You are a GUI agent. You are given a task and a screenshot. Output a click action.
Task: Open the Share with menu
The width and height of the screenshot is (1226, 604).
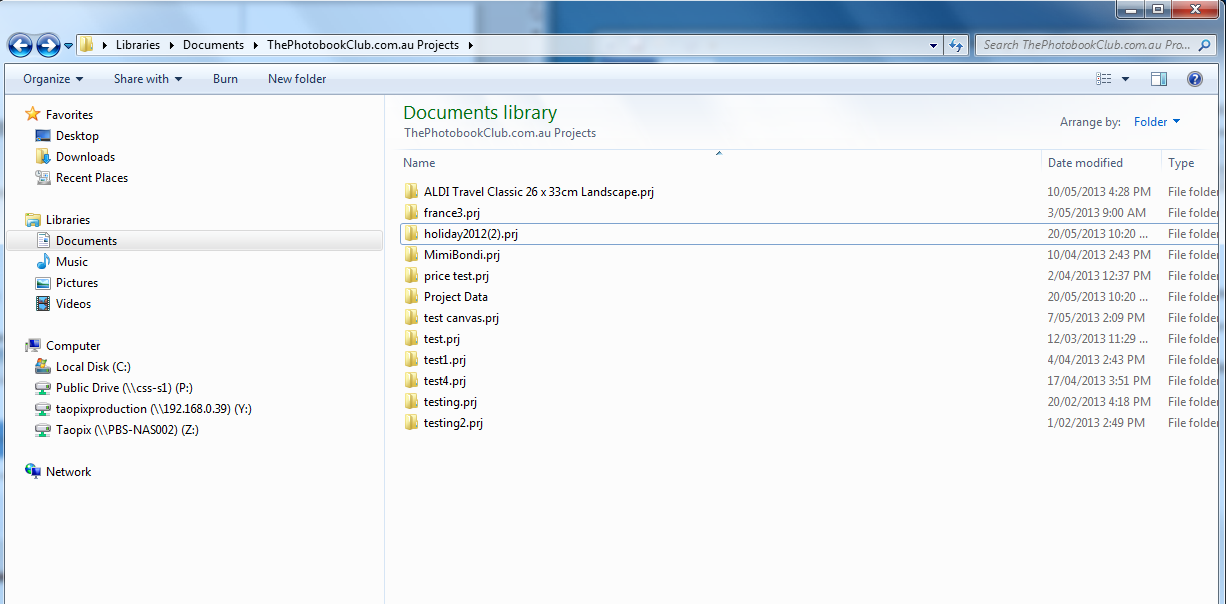click(x=148, y=79)
